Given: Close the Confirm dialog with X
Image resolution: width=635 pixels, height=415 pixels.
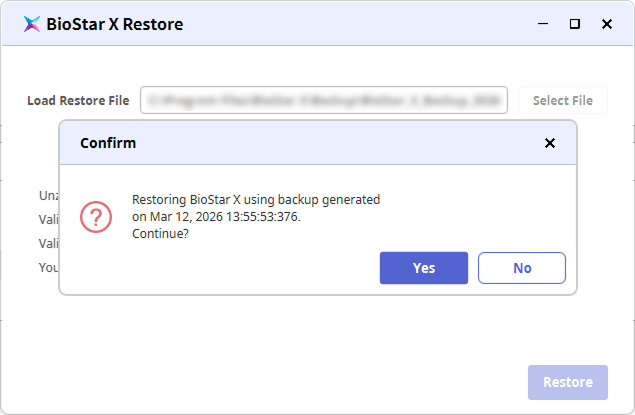Looking at the screenshot, I should (x=549, y=143).
